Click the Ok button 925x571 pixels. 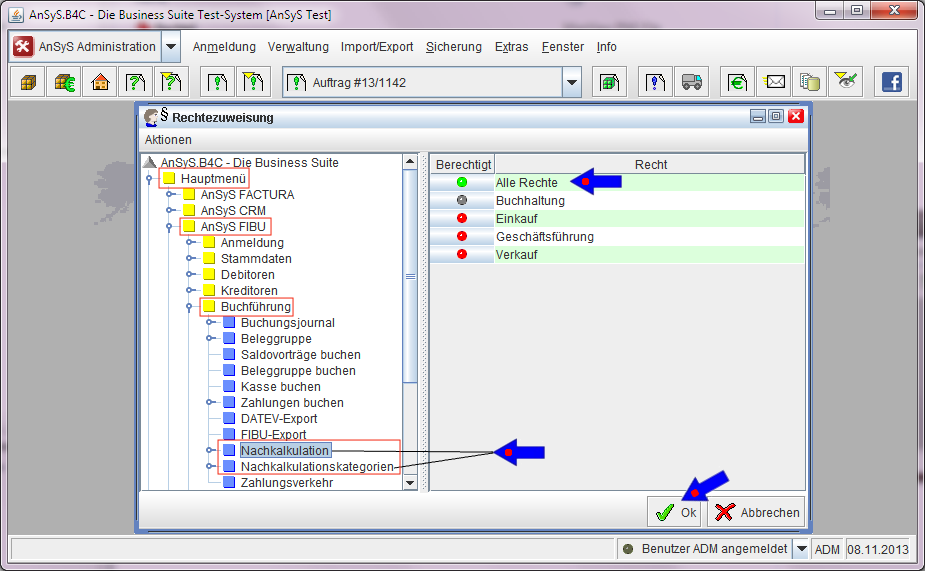tap(675, 512)
